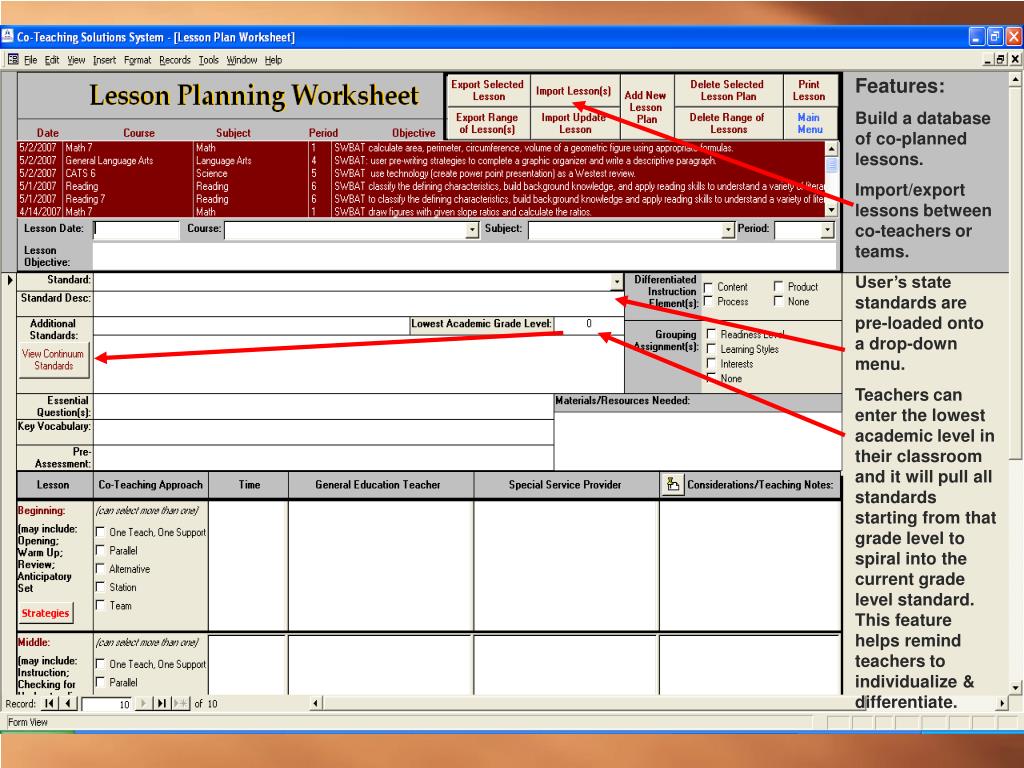1024x768 pixels.
Task: Click the app icon in title bar
Action: pyautogui.click(x=7, y=36)
